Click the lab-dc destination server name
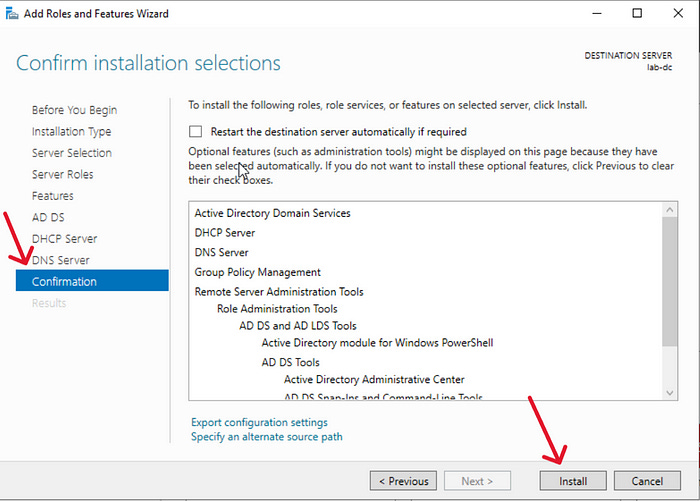Image resolution: width=700 pixels, height=501 pixels. (659, 67)
